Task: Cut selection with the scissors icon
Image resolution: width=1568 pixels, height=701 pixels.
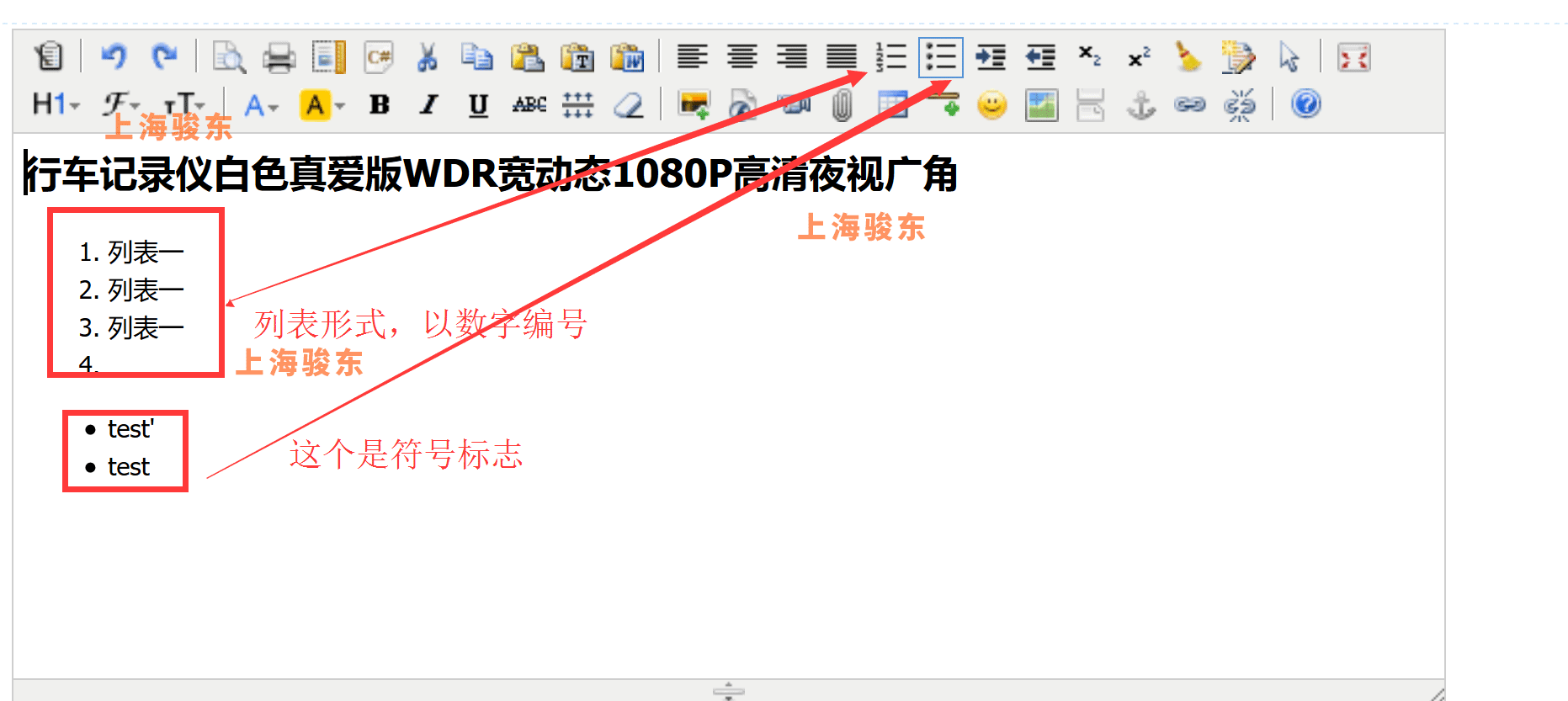Action: tap(428, 57)
